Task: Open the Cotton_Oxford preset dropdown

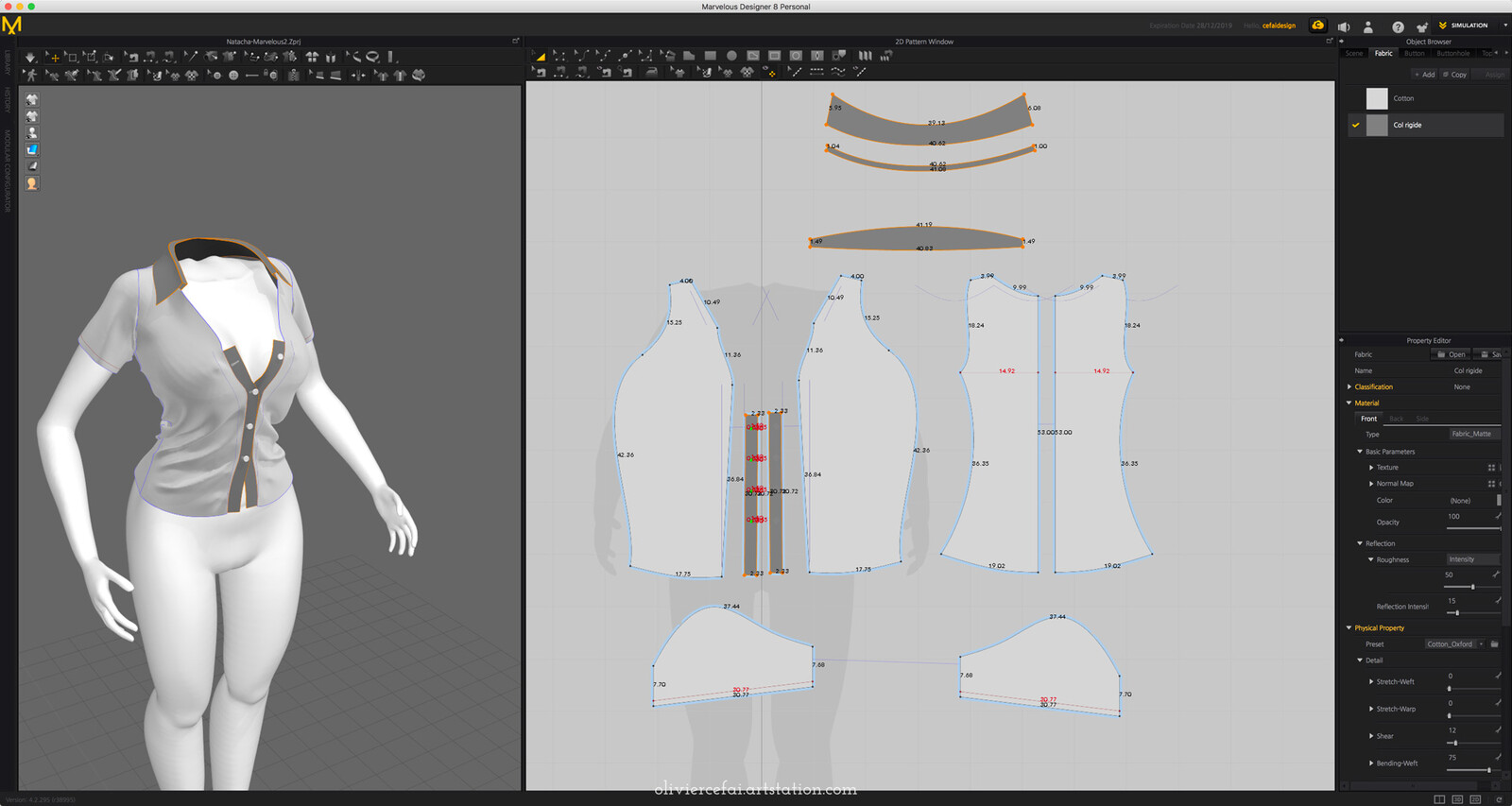Action: pos(1455,643)
